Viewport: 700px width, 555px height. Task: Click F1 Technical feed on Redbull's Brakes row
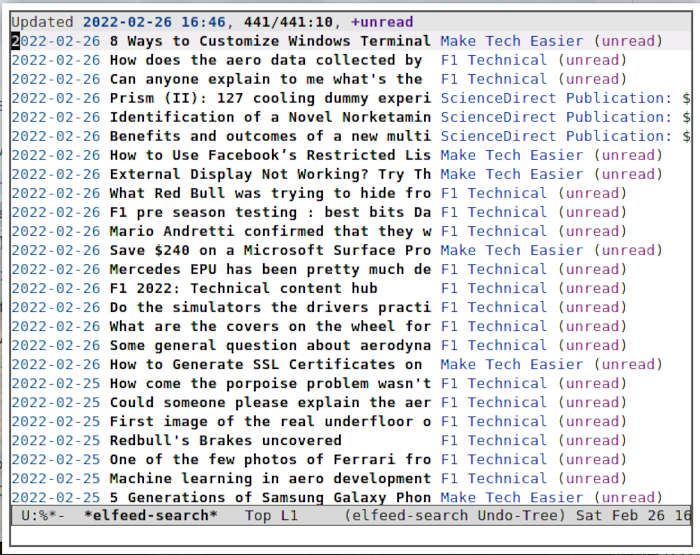pyautogui.click(x=494, y=441)
